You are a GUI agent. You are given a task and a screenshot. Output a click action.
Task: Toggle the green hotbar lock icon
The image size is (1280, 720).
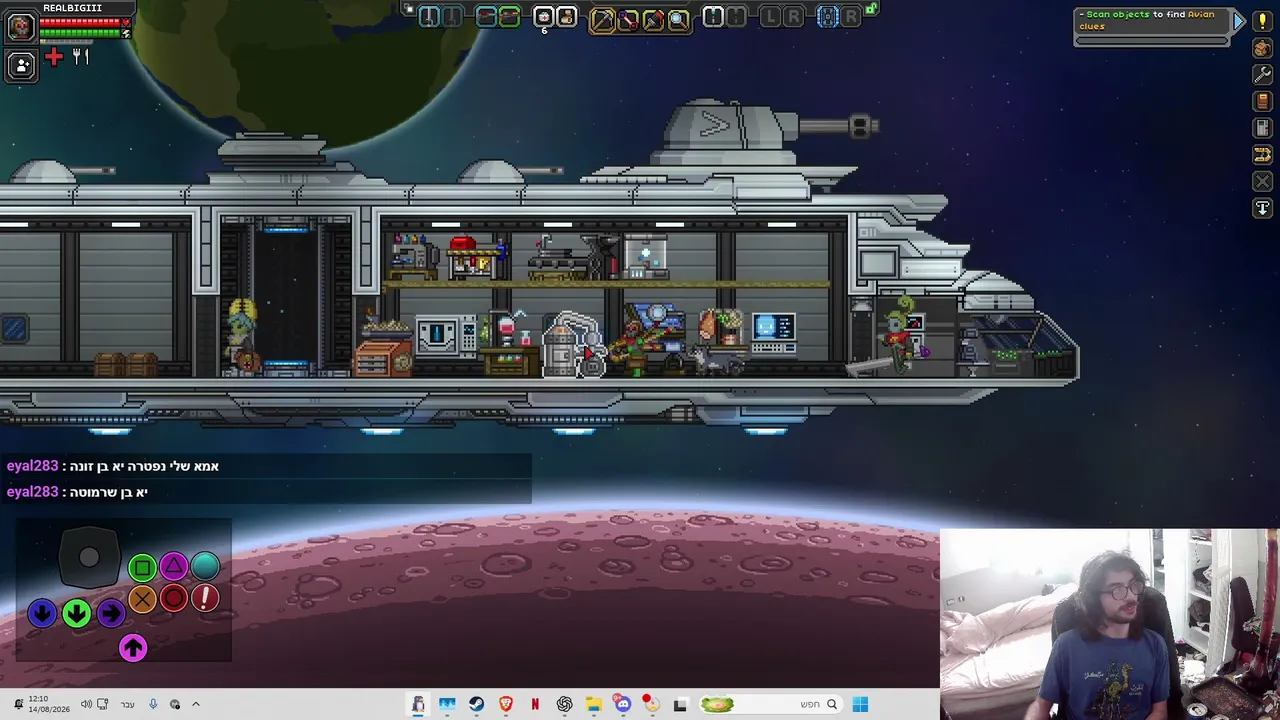(871, 10)
